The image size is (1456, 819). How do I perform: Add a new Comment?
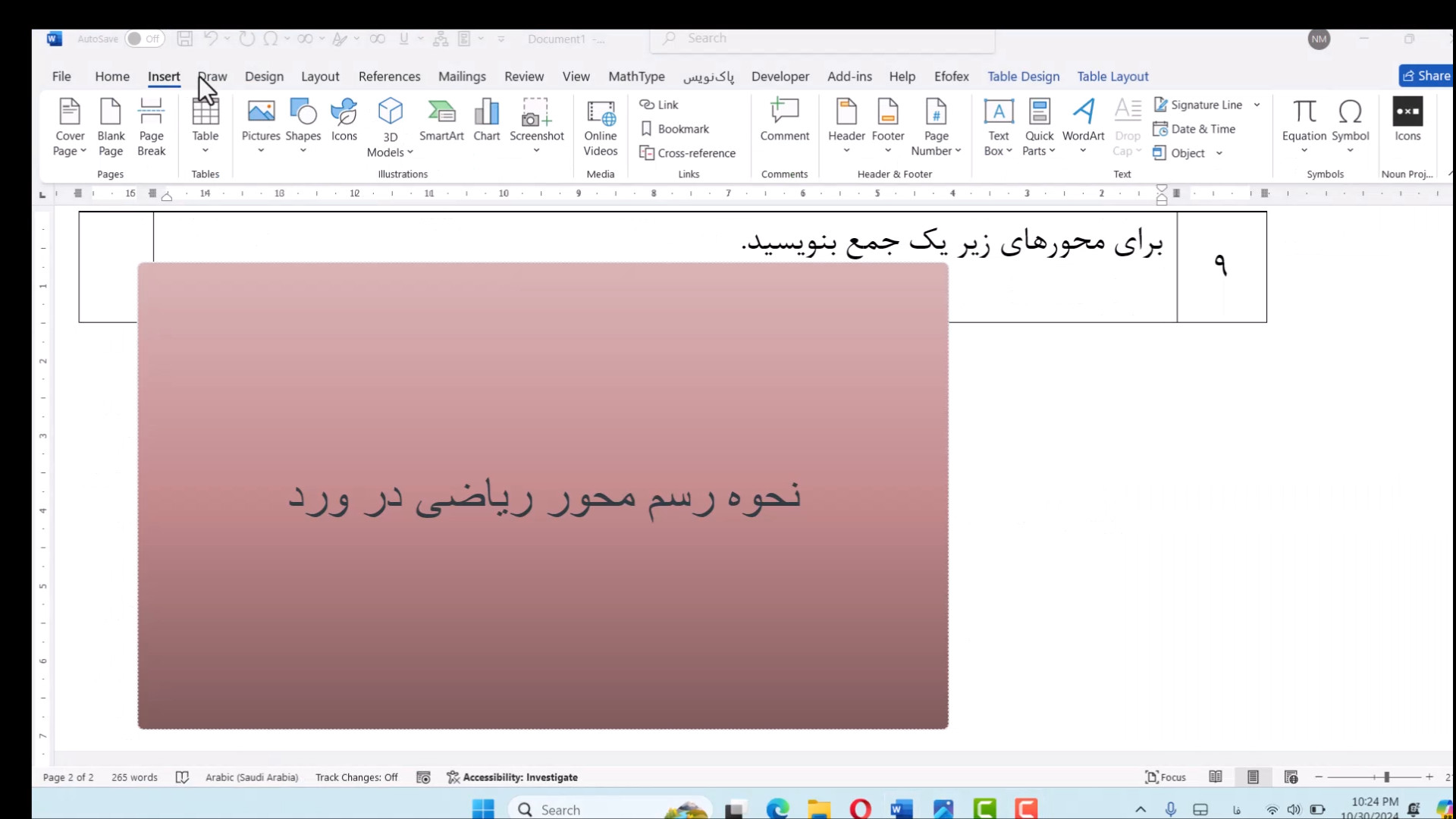[x=784, y=120]
